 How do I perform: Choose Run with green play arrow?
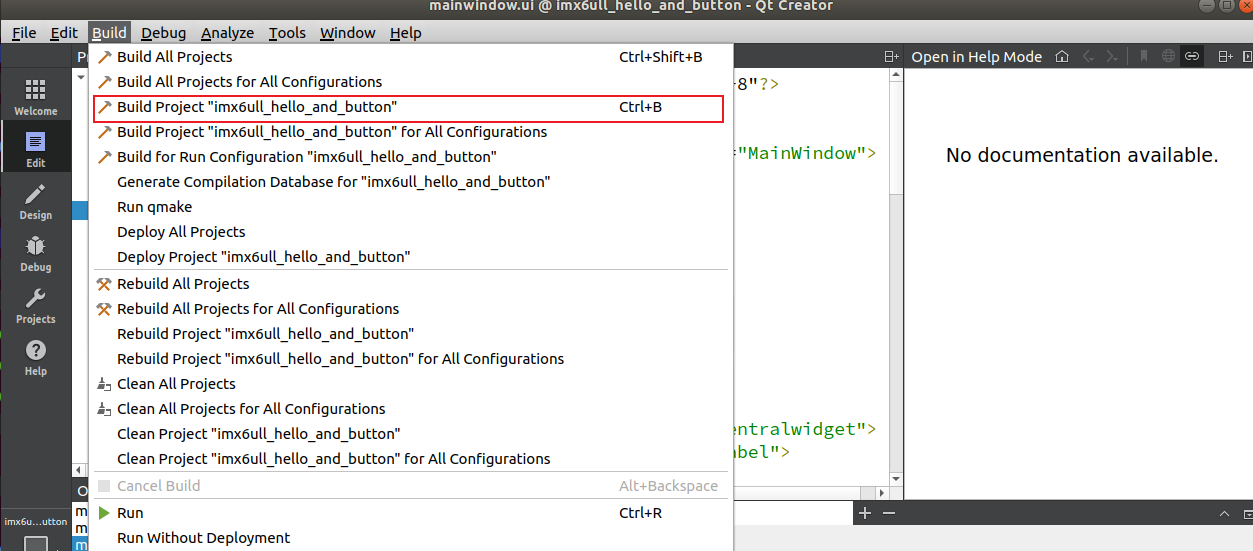click(x=130, y=513)
